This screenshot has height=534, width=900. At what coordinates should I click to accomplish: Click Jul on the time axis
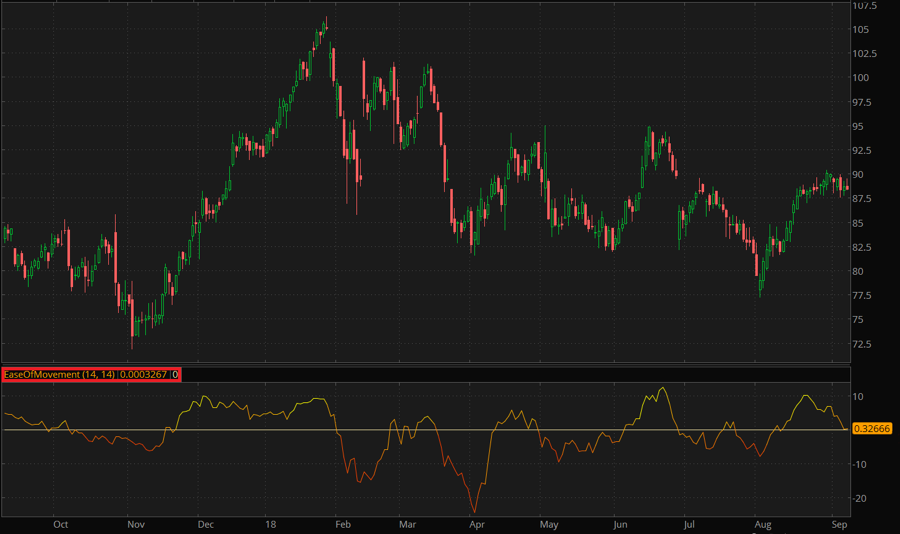click(x=688, y=523)
